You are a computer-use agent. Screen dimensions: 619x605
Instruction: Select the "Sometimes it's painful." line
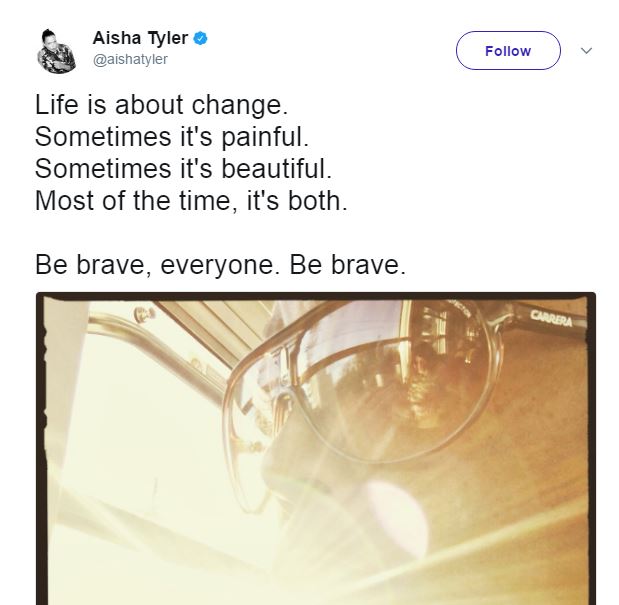(172, 137)
